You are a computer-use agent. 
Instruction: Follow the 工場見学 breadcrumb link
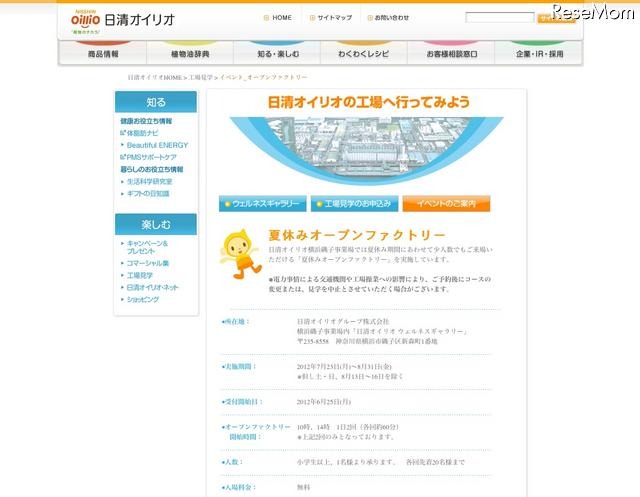point(200,77)
